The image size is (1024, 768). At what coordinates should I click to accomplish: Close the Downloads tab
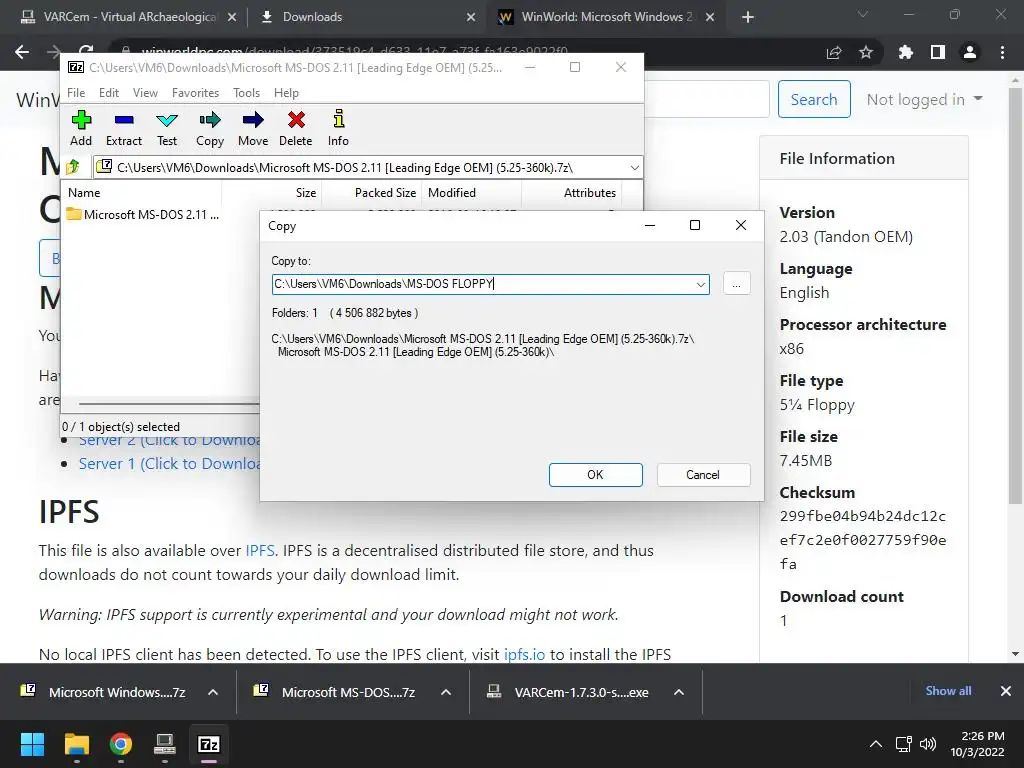[x=471, y=18]
